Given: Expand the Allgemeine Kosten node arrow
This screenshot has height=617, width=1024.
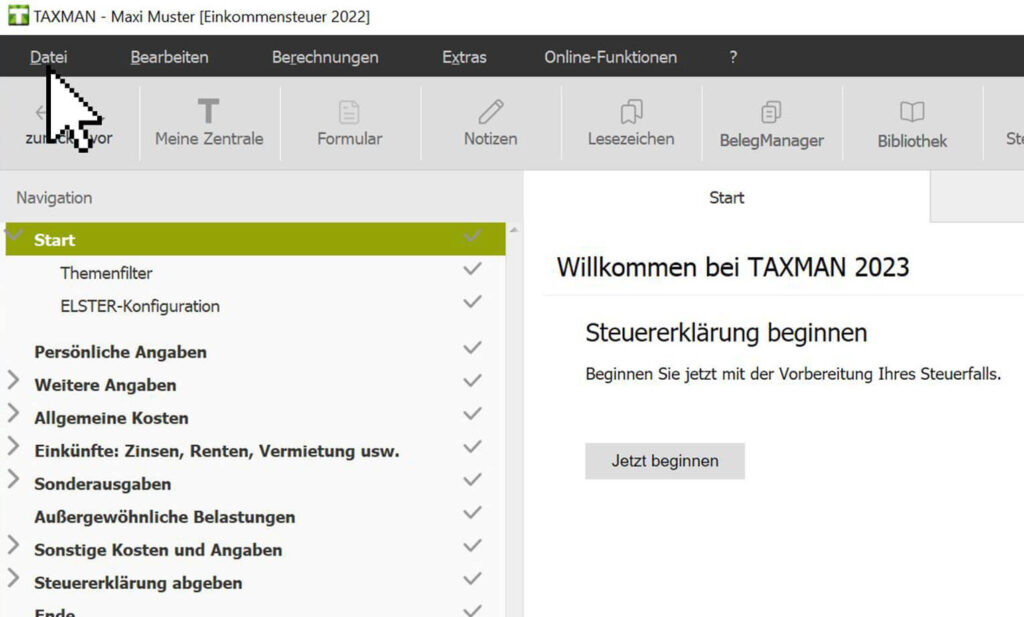Looking at the screenshot, I should click(13, 413).
